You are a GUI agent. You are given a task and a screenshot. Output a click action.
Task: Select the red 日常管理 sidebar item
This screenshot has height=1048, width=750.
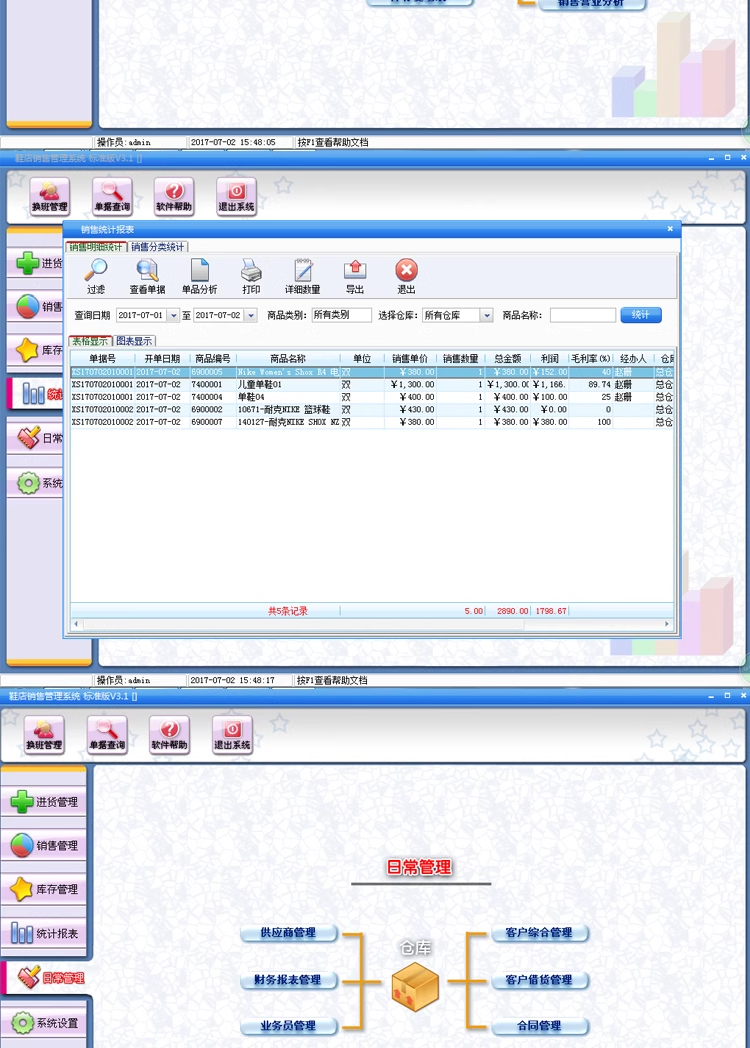click(x=45, y=978)
